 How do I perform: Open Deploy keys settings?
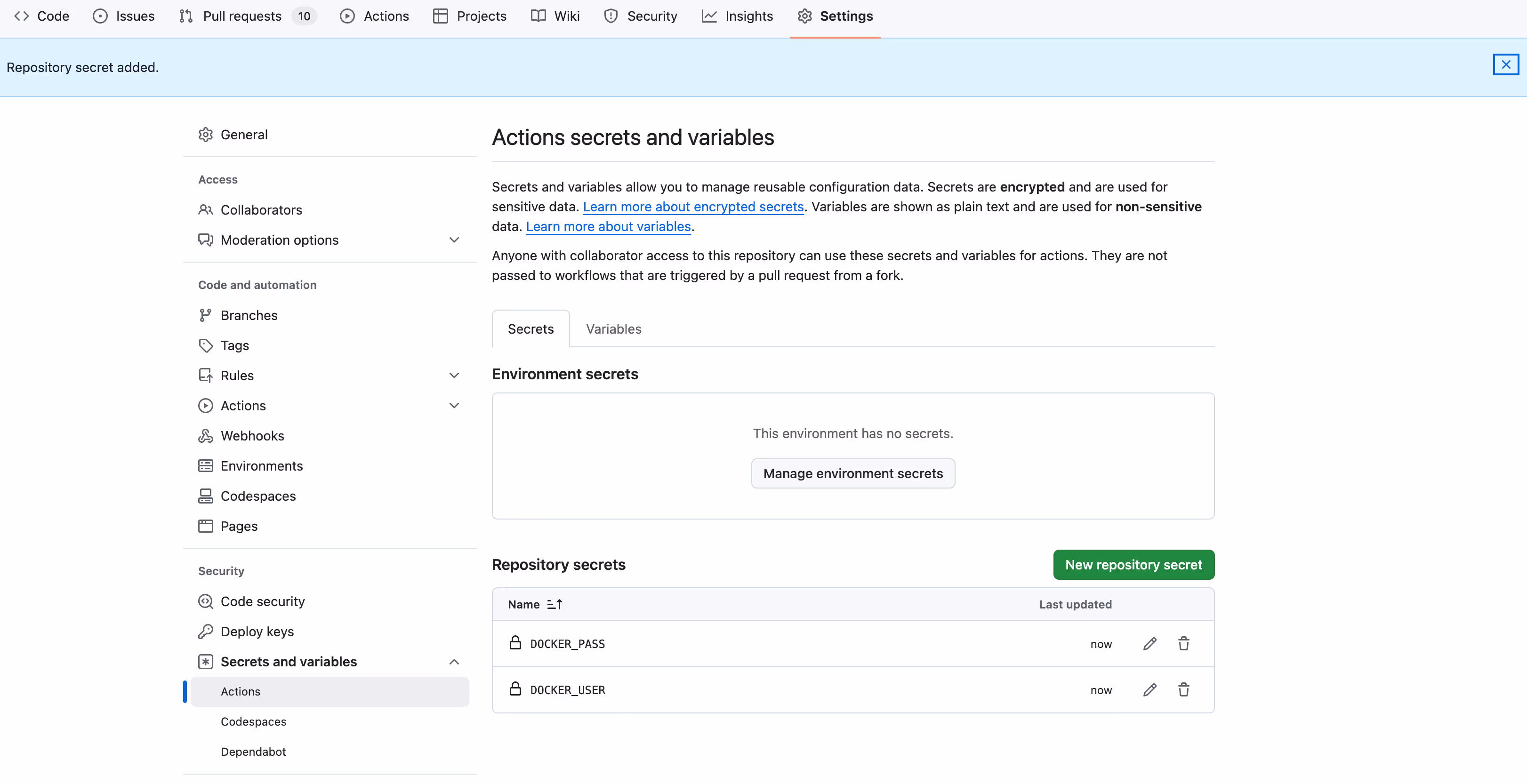[330, 632]
